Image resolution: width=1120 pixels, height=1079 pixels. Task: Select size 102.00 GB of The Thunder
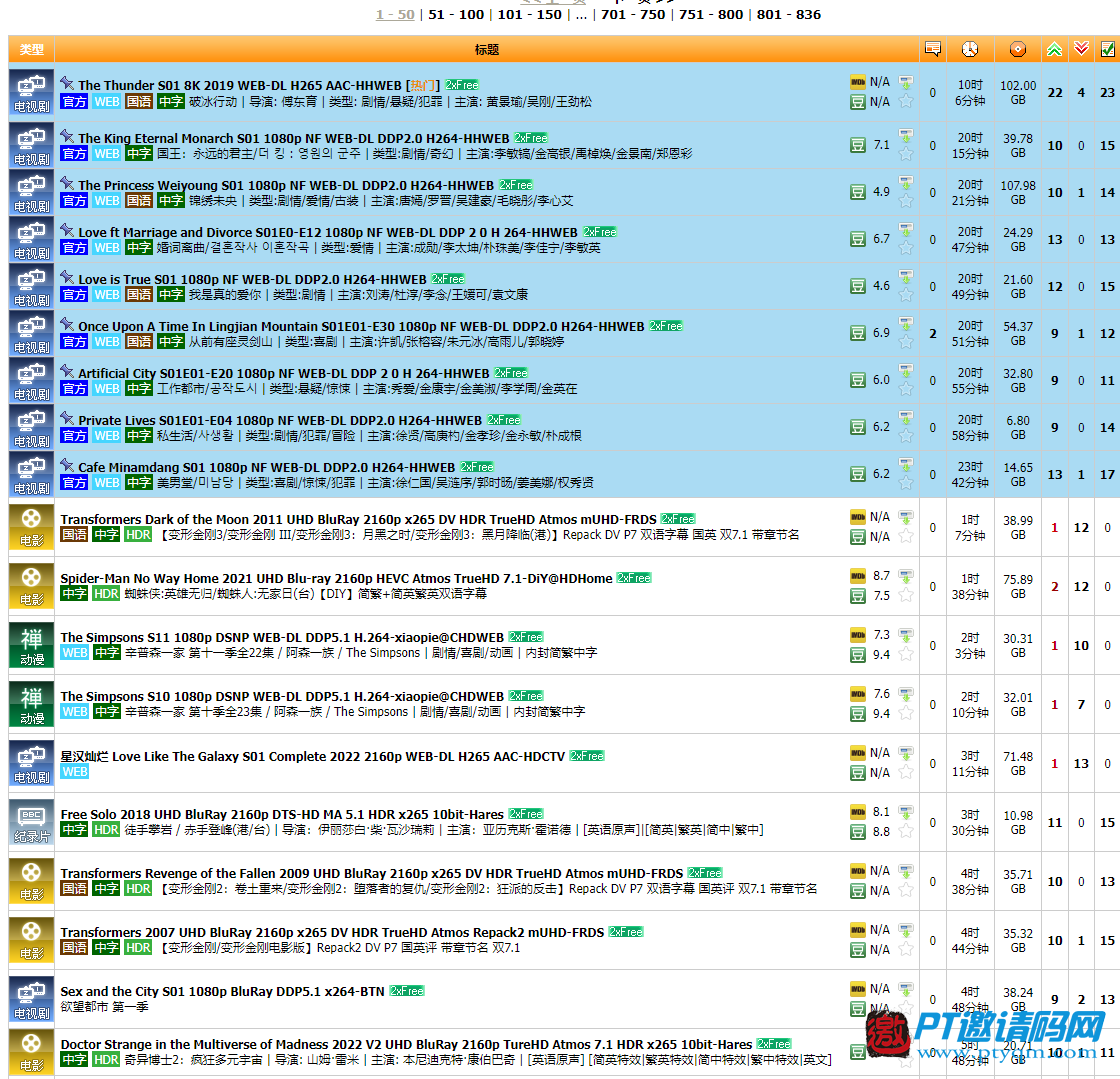1018,93
